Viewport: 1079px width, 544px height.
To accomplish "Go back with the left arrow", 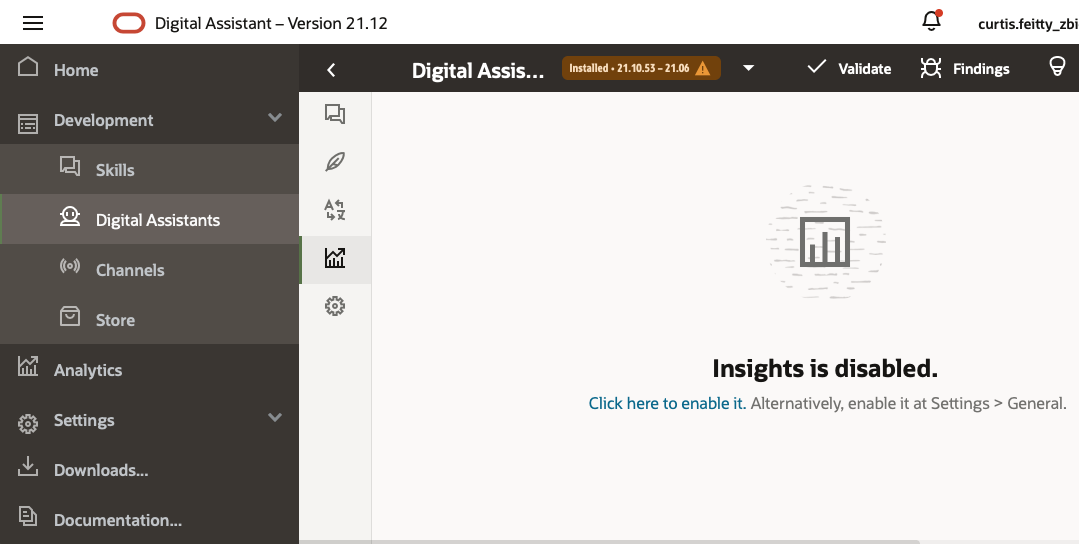I will 331,69.
